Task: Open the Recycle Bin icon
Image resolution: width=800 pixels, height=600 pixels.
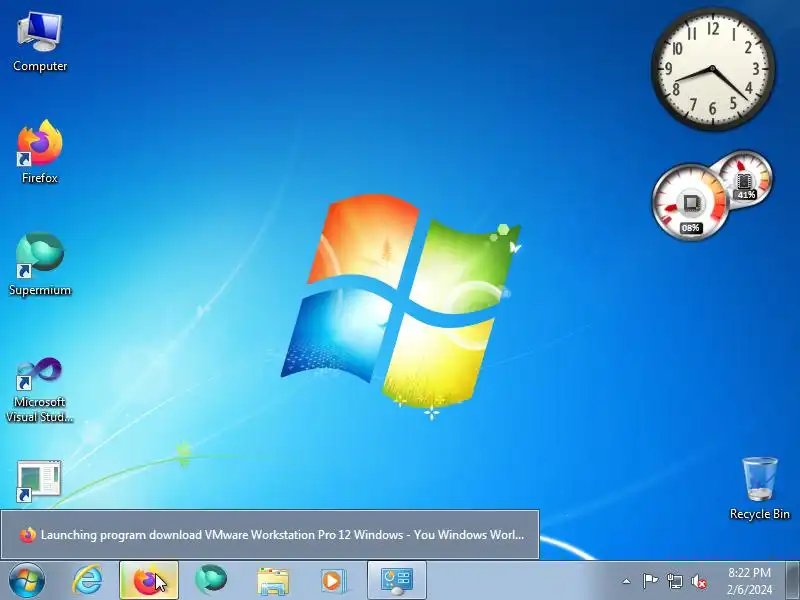Action: point(760,488)
